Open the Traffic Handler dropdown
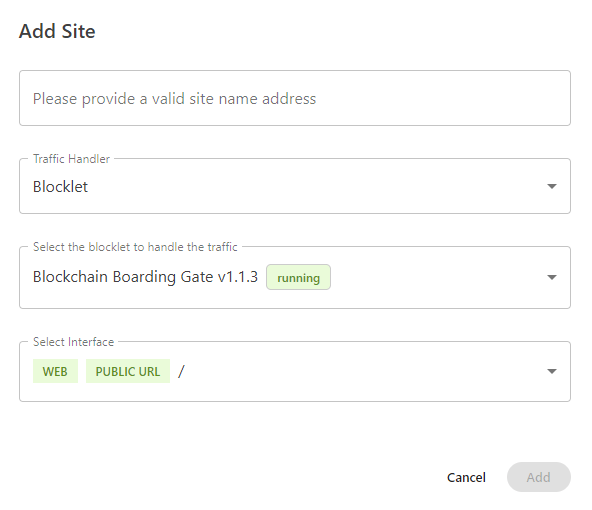The image size is (592, 510). pyautogui.click(x=294, y=186)
